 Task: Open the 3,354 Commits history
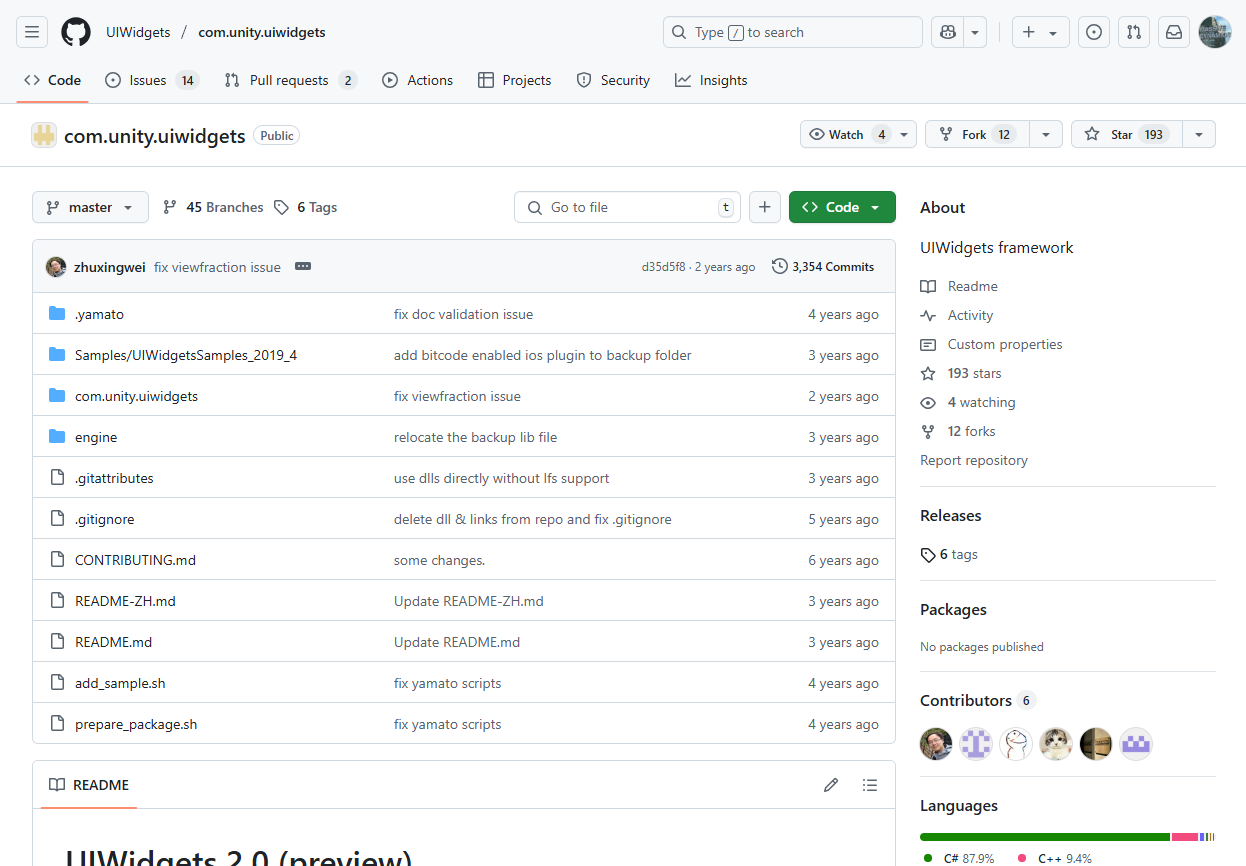[823, 267]
